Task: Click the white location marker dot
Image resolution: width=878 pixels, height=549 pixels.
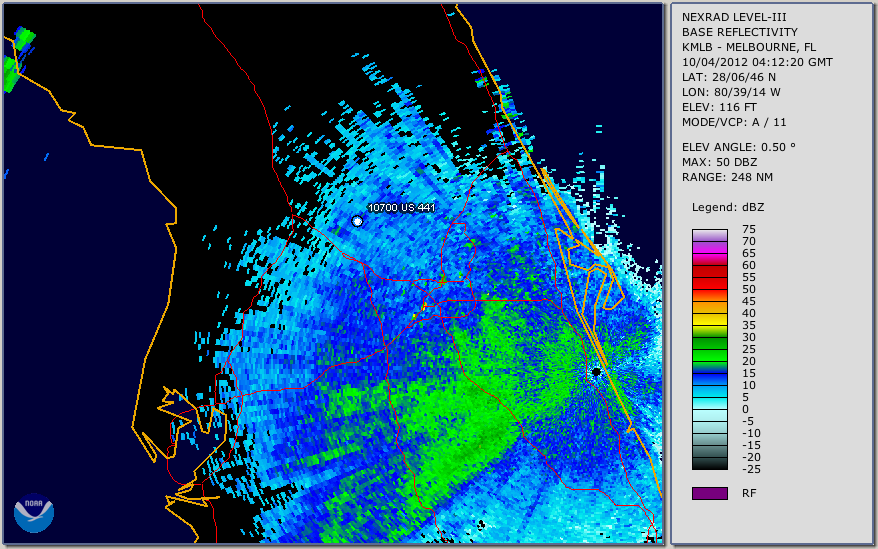Action: 357,221
